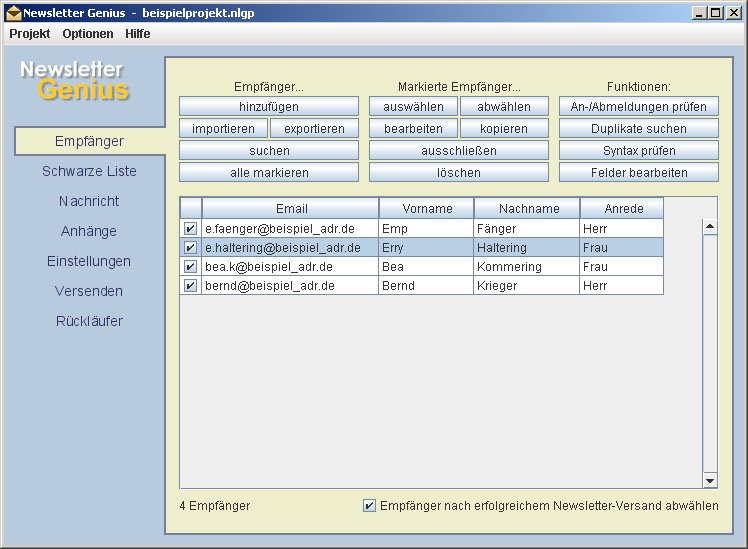Select the bernd@beispiel_adr.de email cell
Image resolution: width=748 pixels, height=549 pixels.
290,286
